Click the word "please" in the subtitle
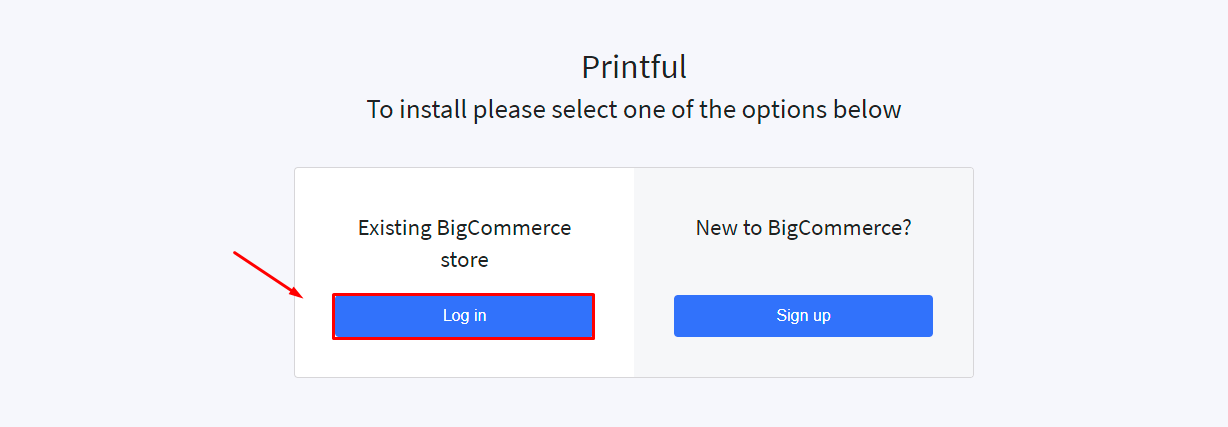This screenshot has height=427, width=1228. tap(509, 109)
